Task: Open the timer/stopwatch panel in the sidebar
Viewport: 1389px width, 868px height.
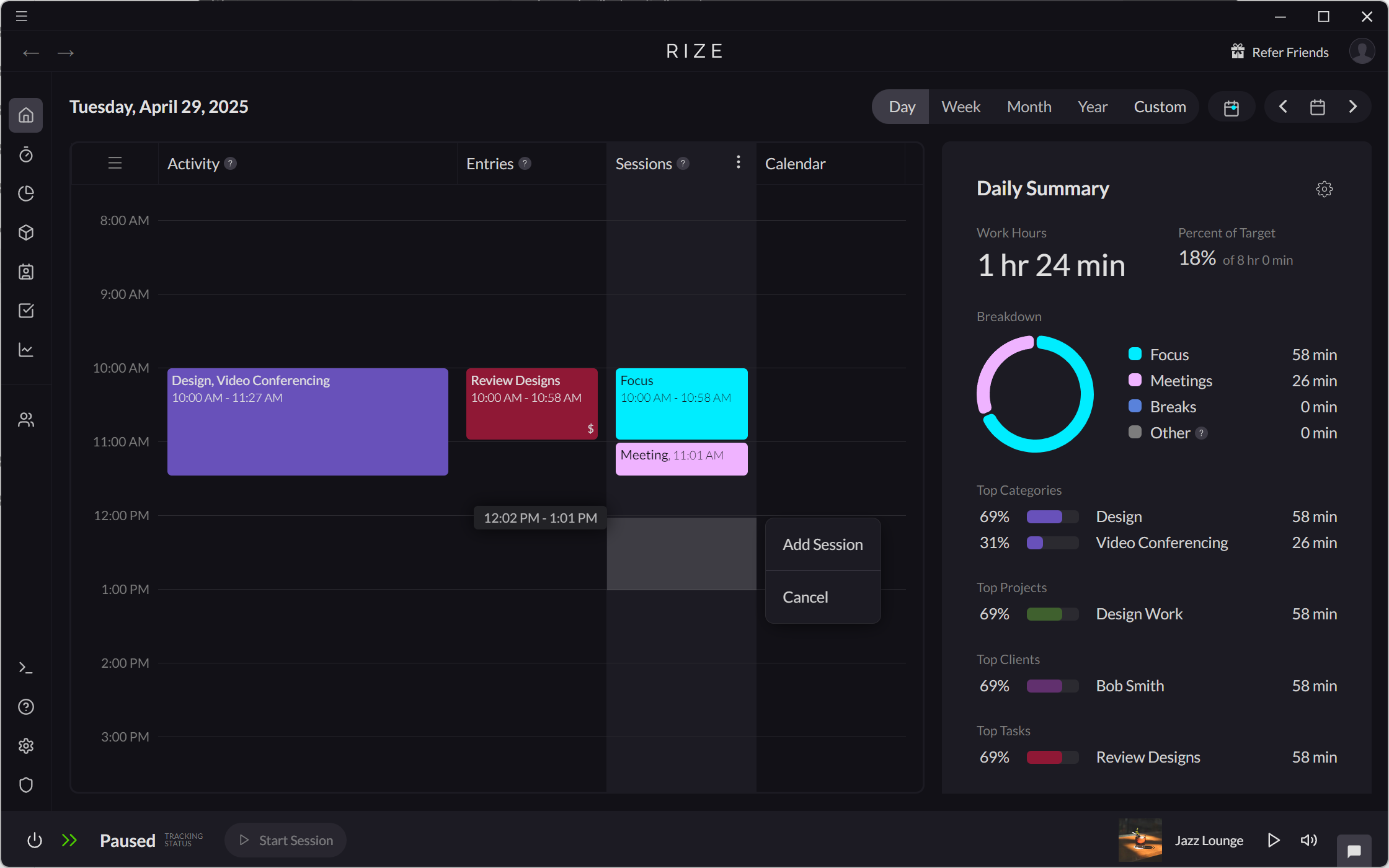Action: (x=26, y=154)
